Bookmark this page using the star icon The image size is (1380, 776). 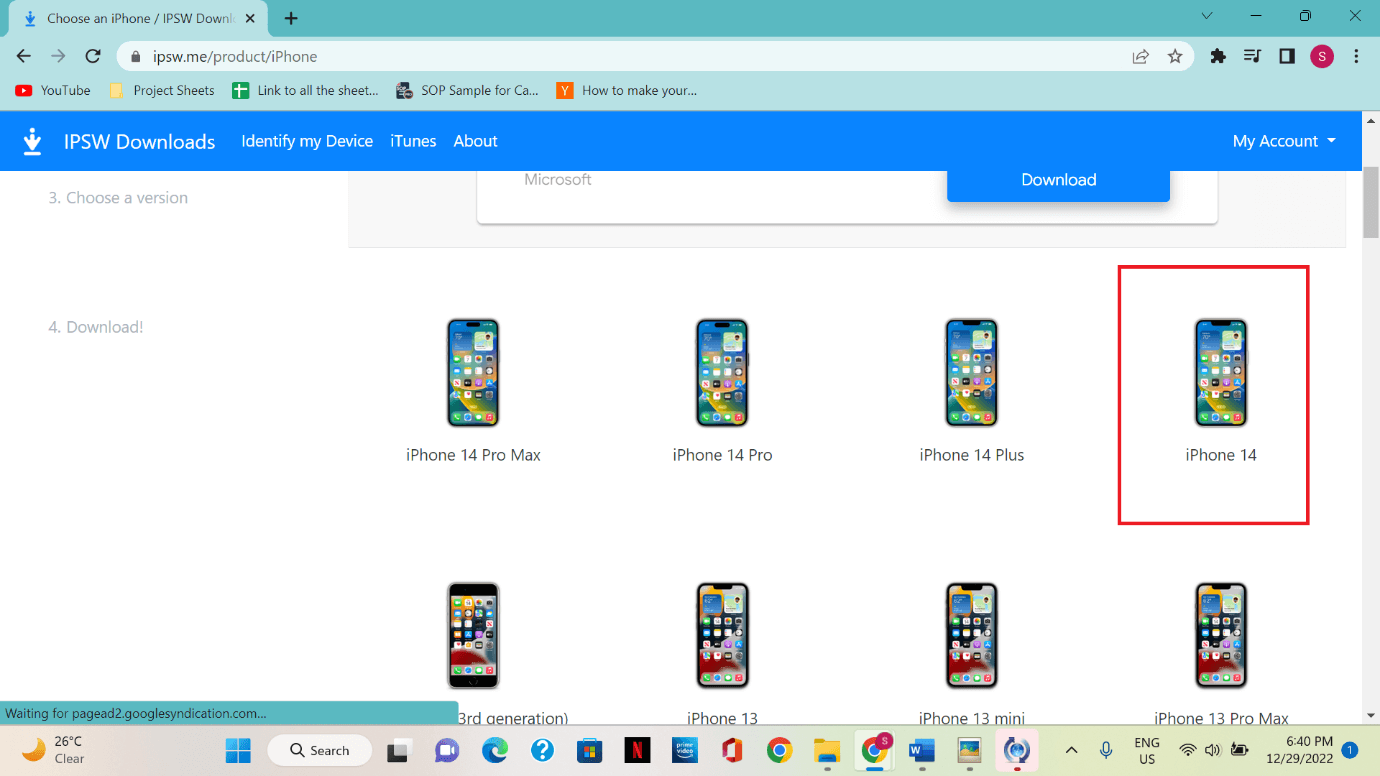pyautogui.click(x=1175, y=56)
